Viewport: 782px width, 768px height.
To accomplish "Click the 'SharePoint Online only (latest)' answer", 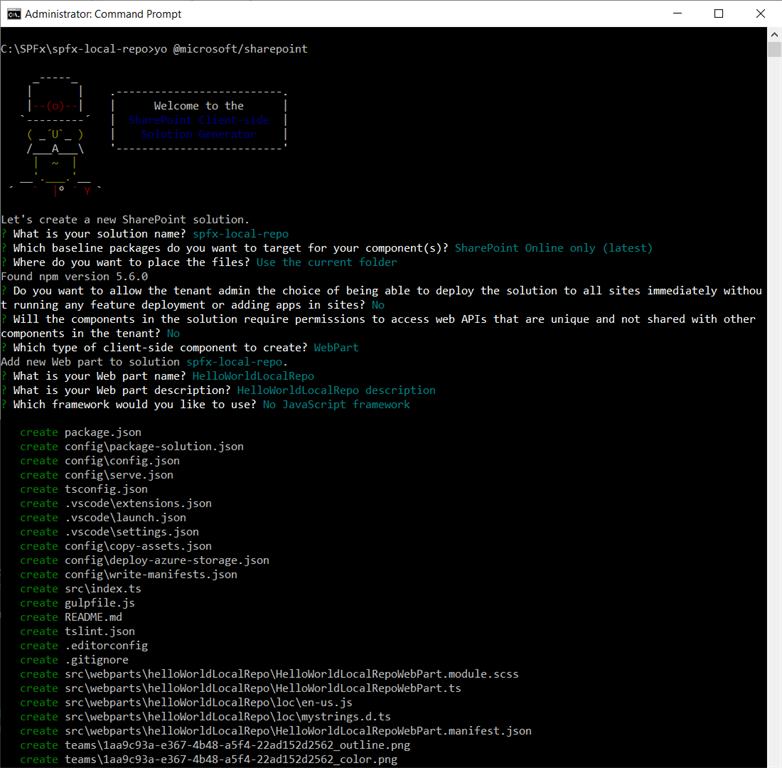I will 553,248.
